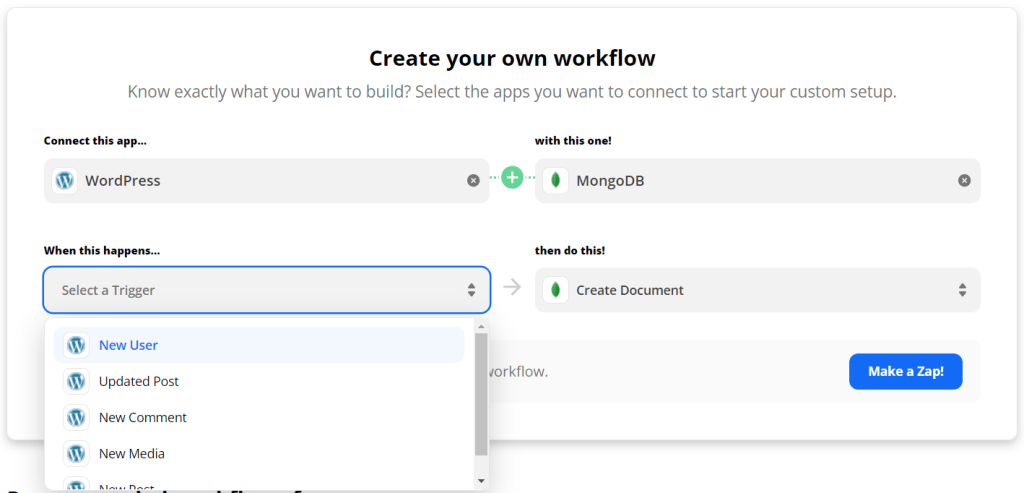Open the Select a Trigger dropdown
The width and height of the screenshot is (1024, 493).
pos(266,290)
